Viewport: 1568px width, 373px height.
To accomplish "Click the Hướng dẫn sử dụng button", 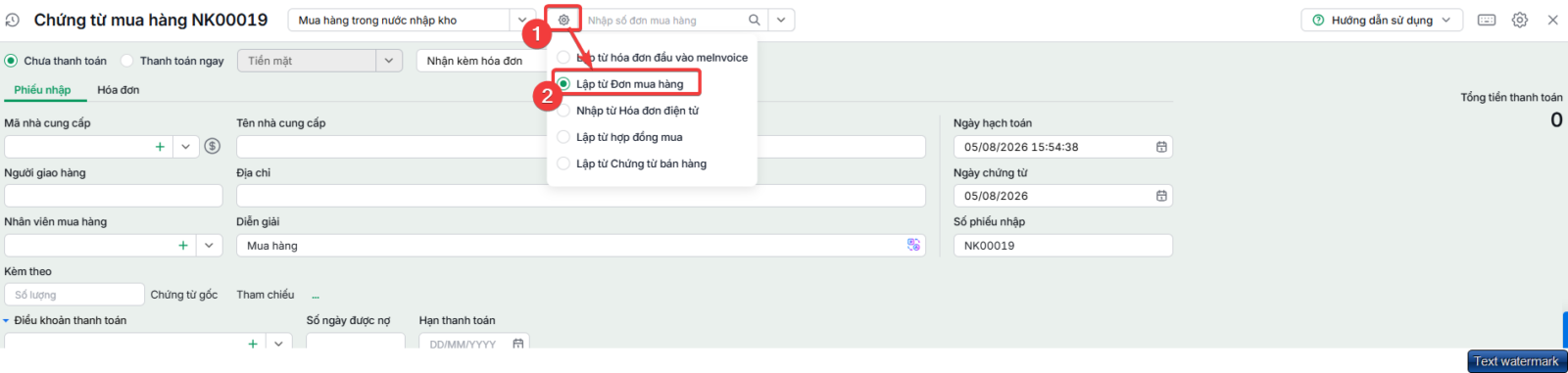I will pos(1382,20).
